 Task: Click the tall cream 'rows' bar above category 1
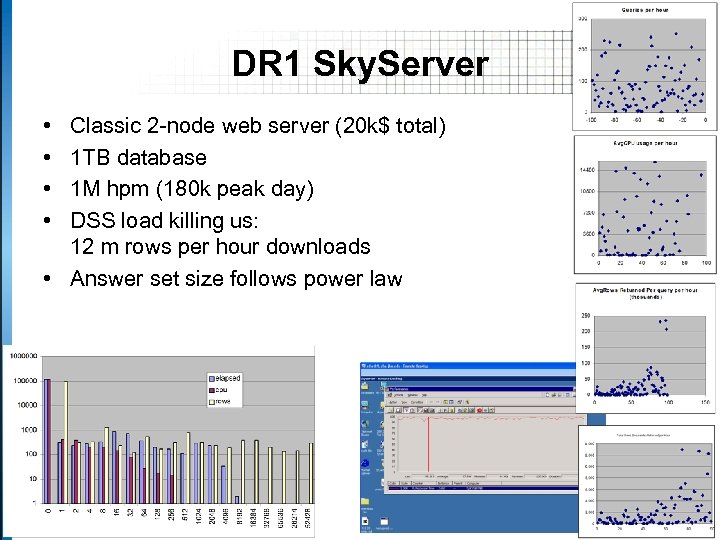tap(66, 442)
